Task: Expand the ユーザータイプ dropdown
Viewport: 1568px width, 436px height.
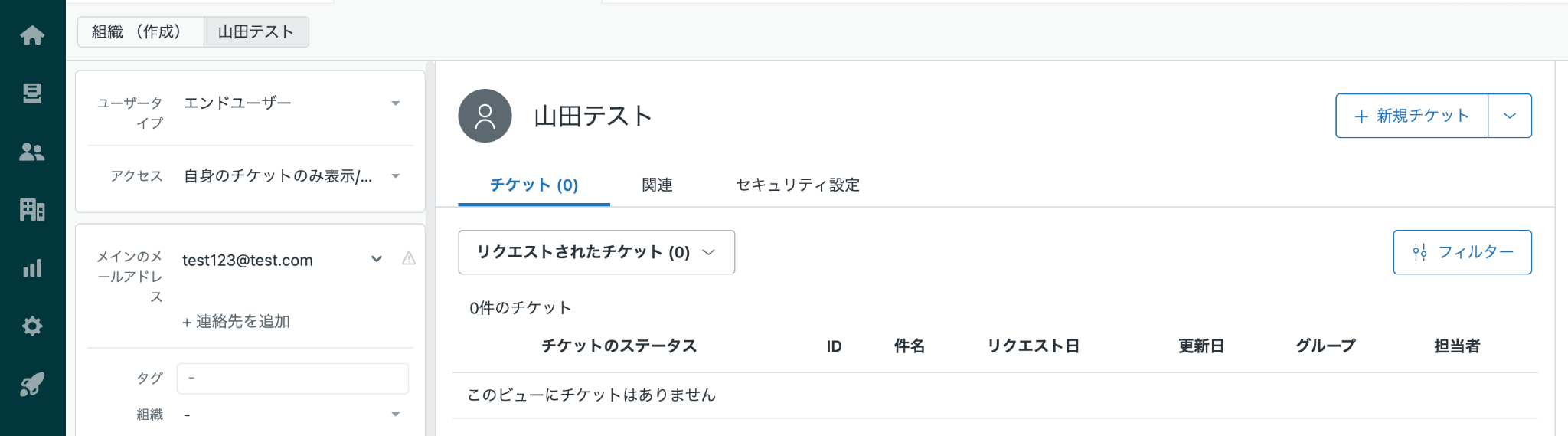Action: pos(395,103)
